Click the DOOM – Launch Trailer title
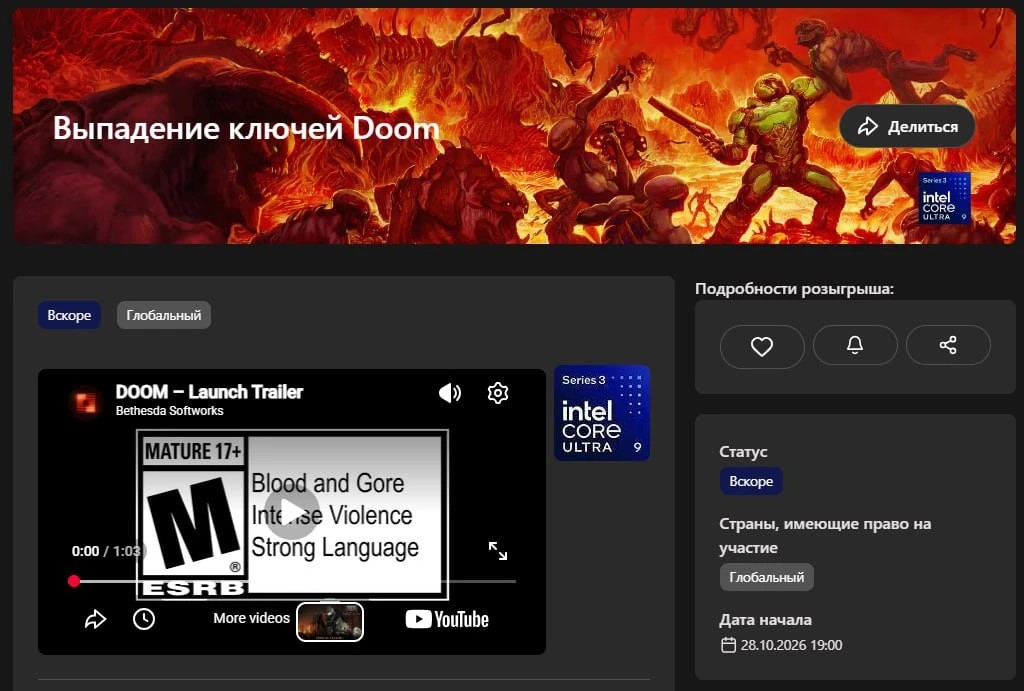This screenshot has width=1024, height=691. pos(209,391)
